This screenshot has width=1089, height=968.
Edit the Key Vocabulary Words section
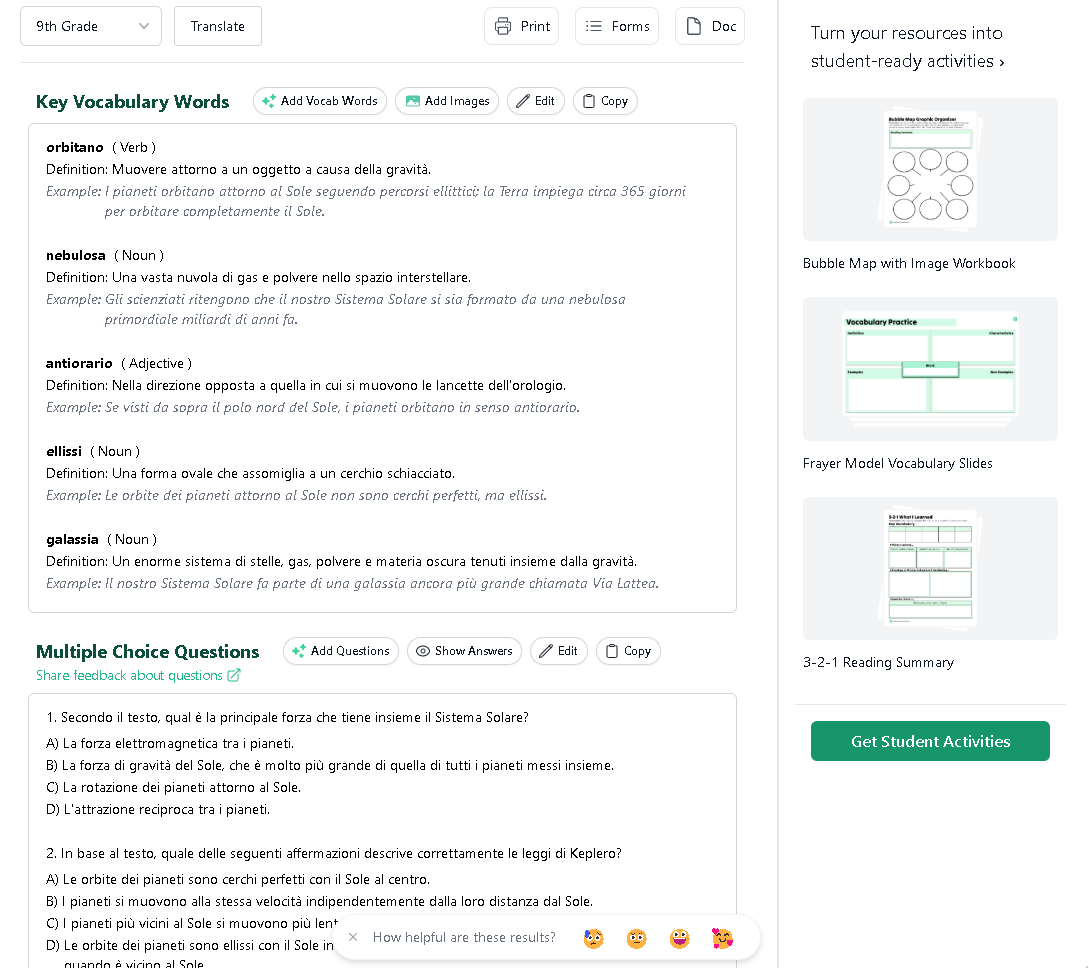click(535, 101)
